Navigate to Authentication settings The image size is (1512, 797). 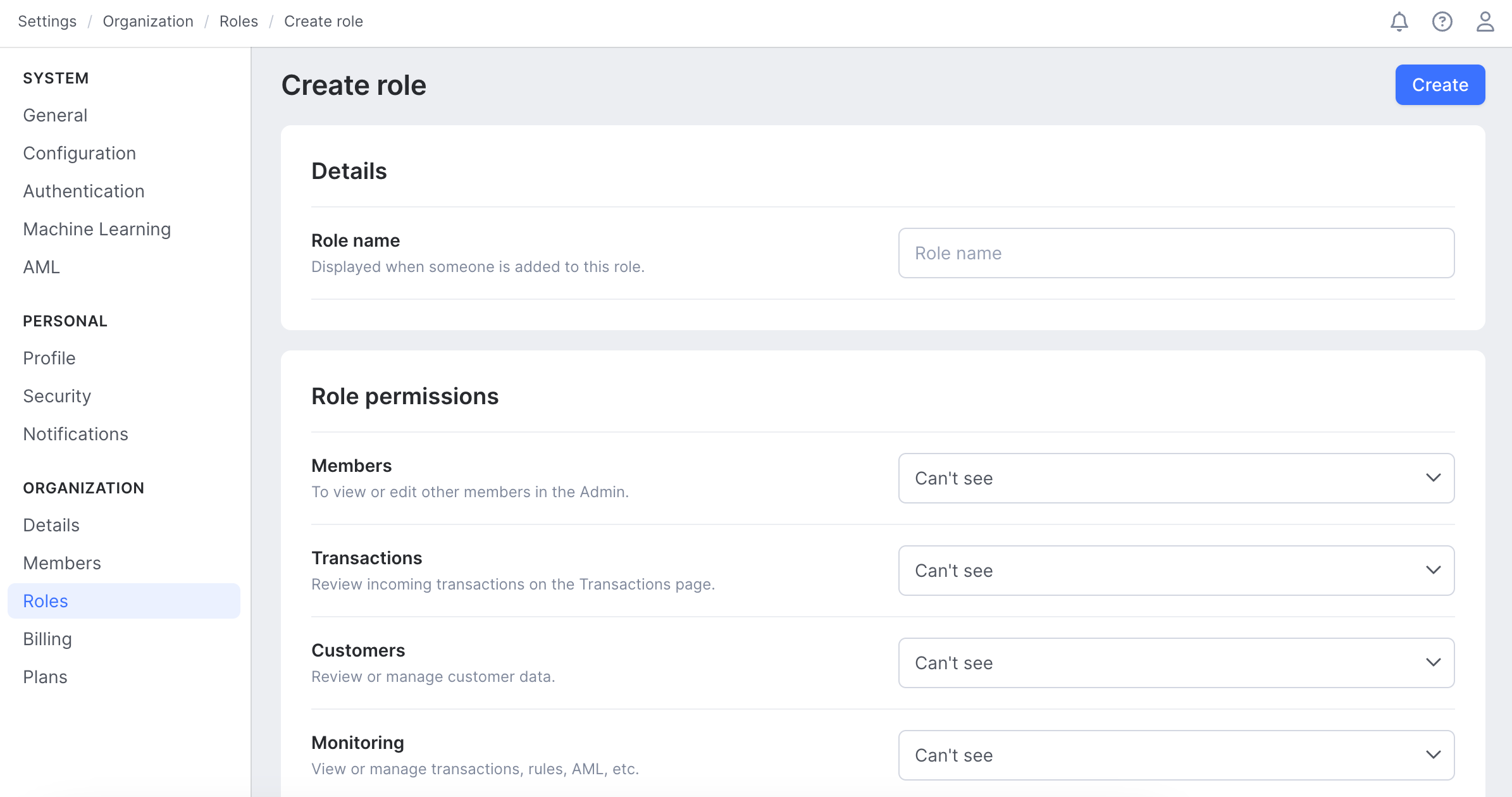click(x=84, y=191)
